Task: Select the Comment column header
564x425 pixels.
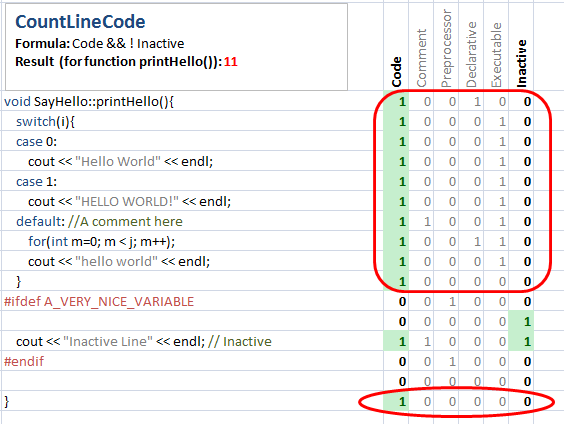Action: click(x=421, y=58)
